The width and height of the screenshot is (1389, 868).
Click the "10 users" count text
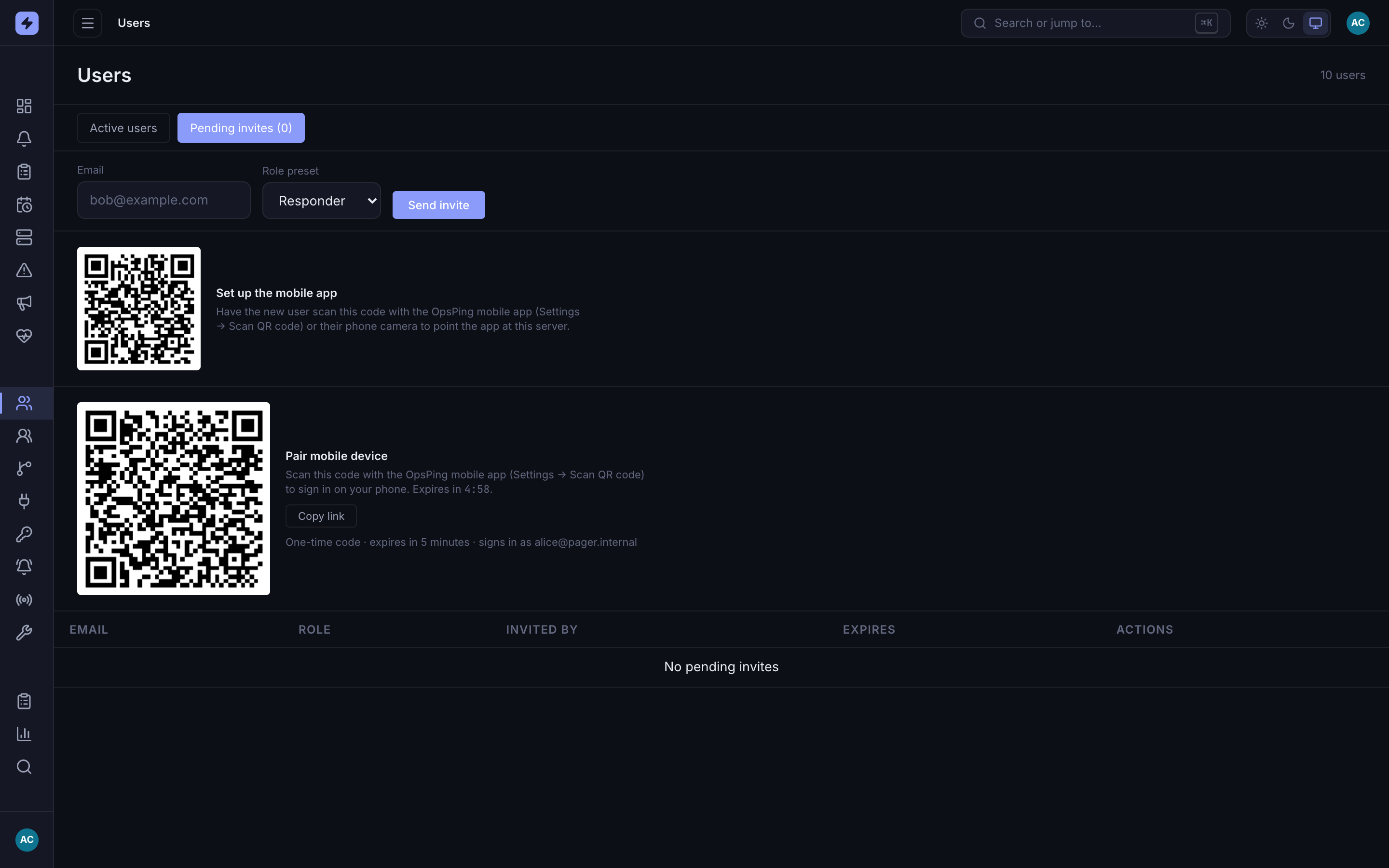tap(1343, 75)
